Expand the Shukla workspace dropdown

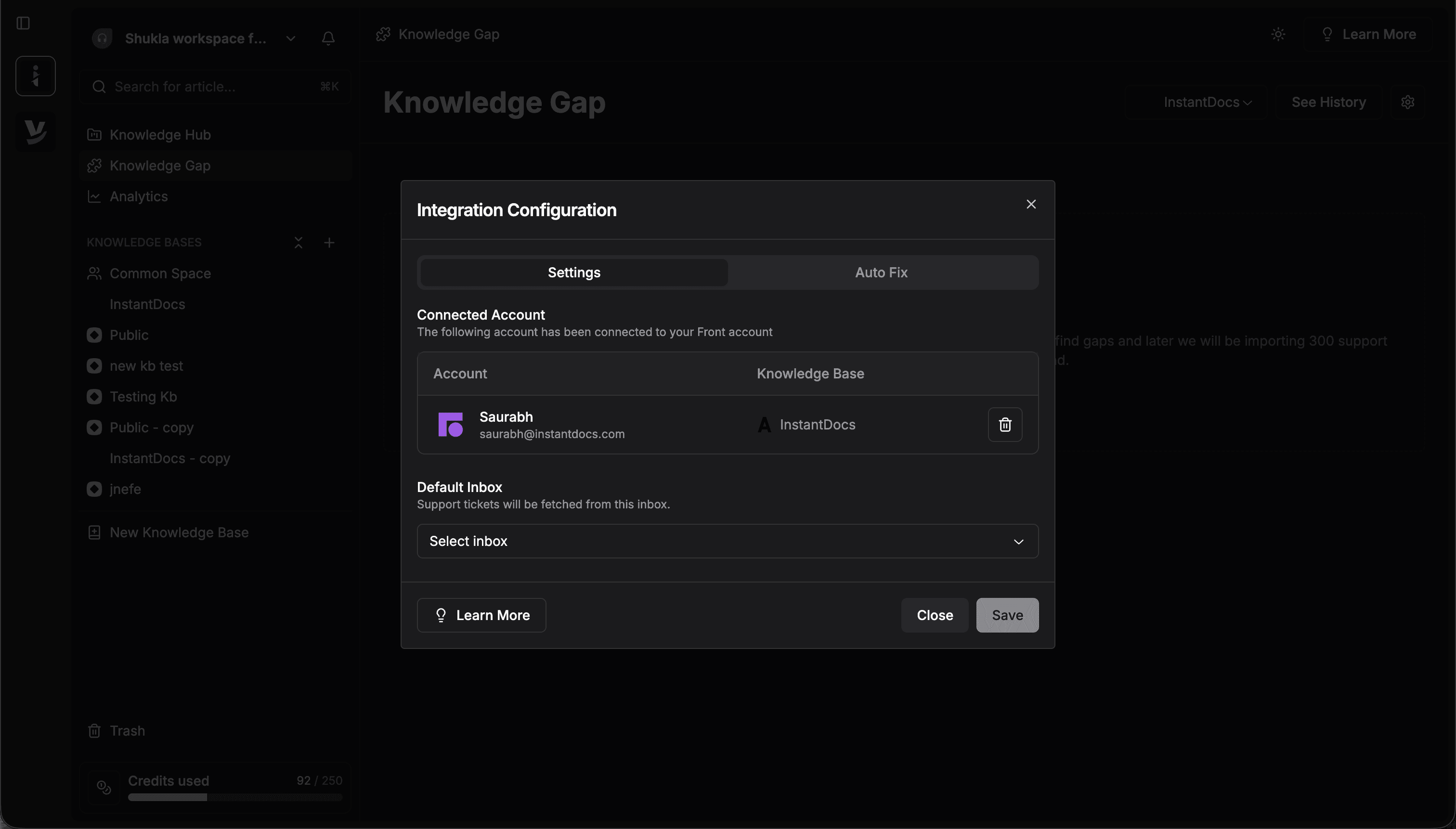pos(290,38)
